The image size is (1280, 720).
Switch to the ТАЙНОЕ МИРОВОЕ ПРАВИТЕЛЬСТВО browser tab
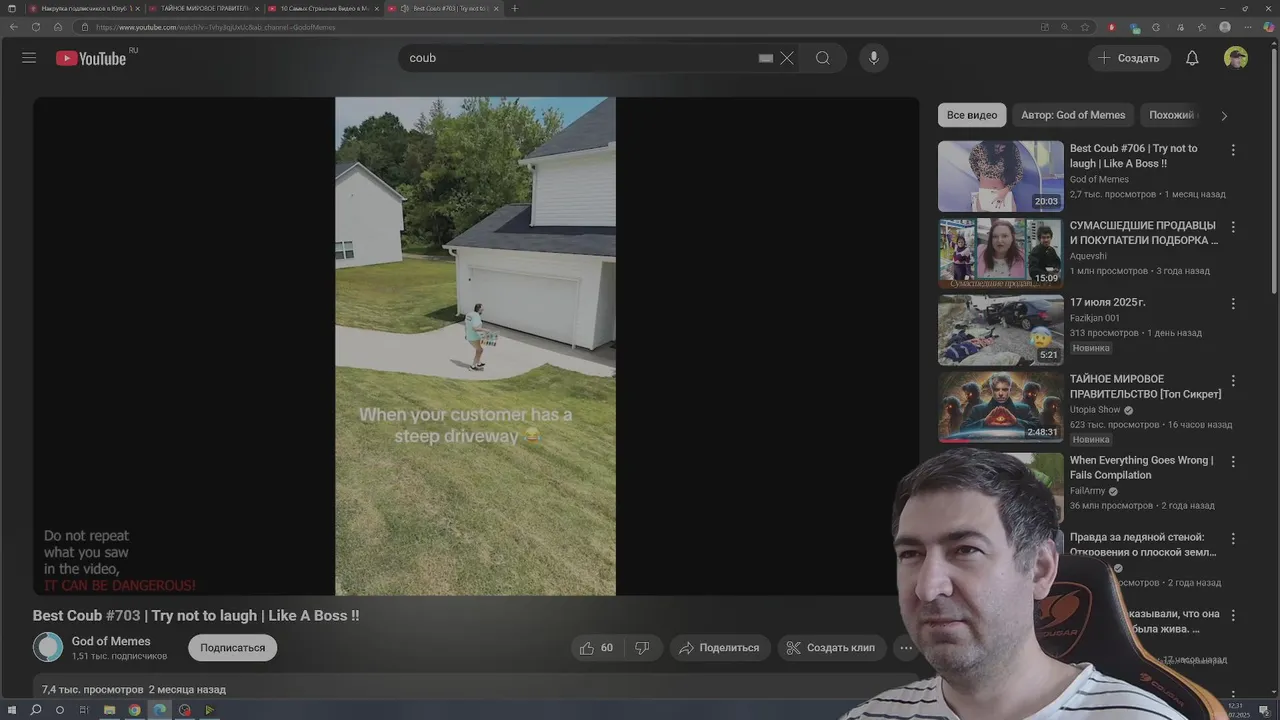(x=203, y=8)
